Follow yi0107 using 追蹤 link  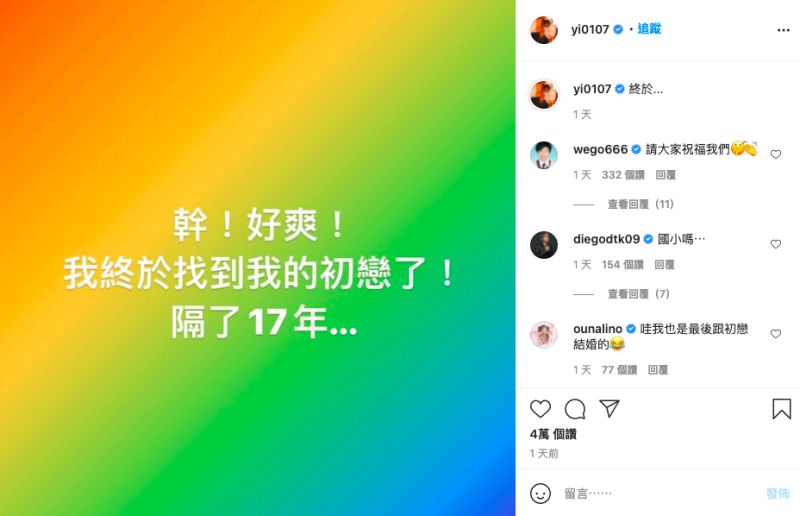[x=649, y=29]
